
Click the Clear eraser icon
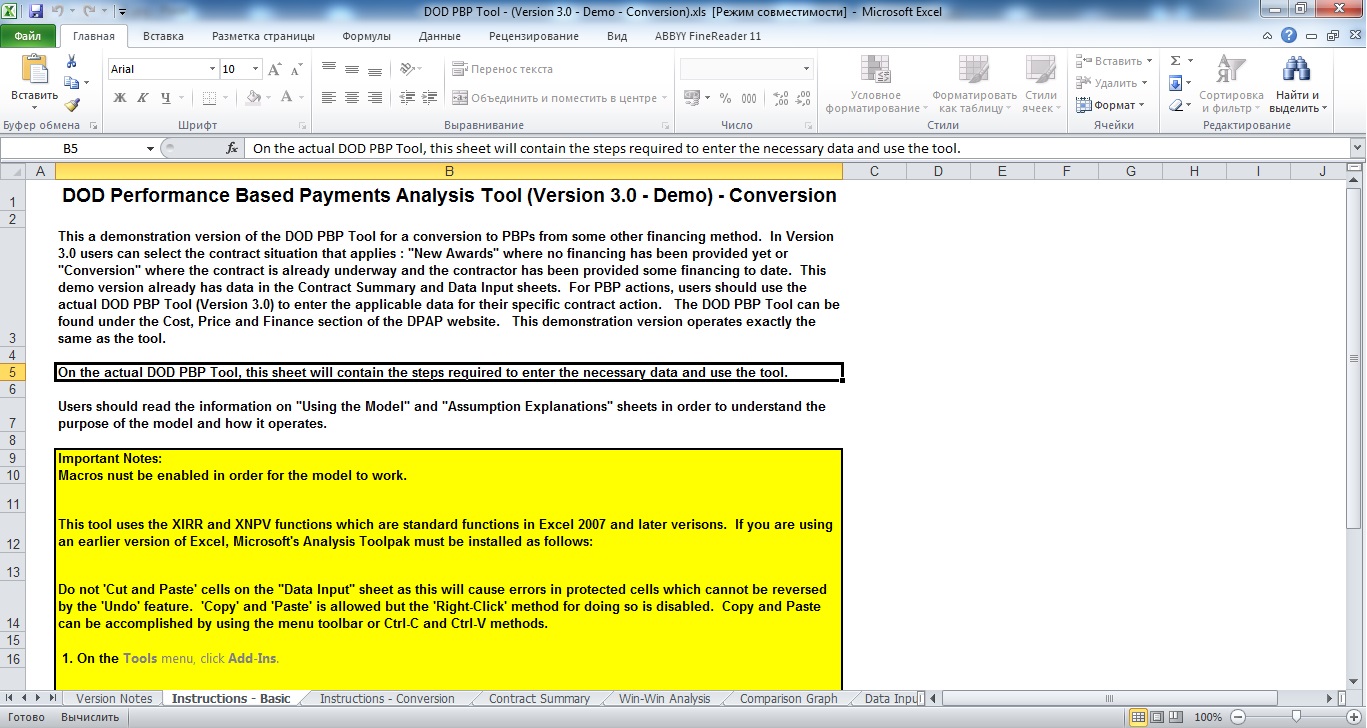[x=1176, y=105]
